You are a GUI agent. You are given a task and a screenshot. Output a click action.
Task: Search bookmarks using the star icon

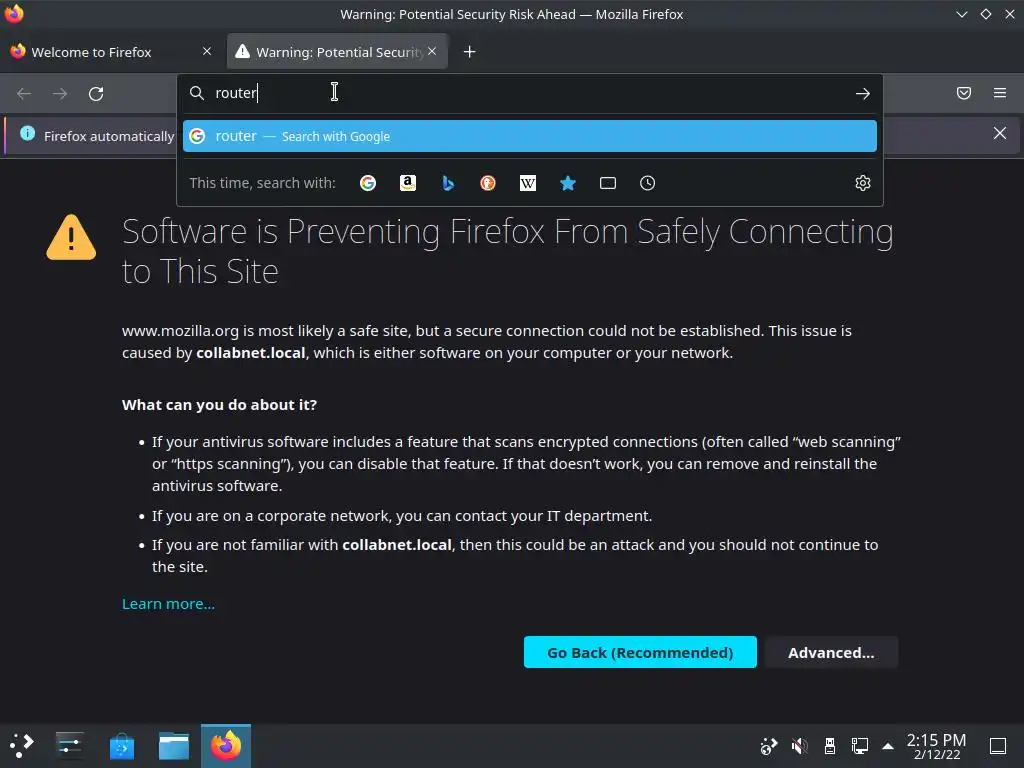tap(568, 183)
